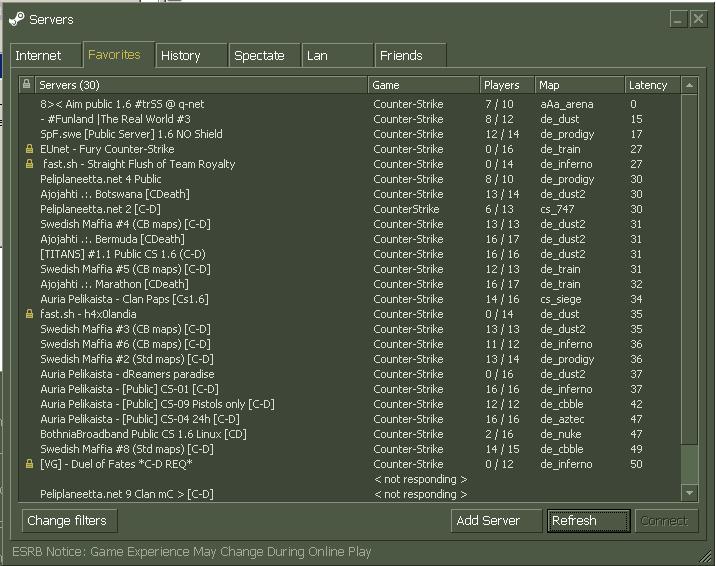Select fast.sh - h4x0landia server row
Screen dimensions: 716x566
pos(350,314)
